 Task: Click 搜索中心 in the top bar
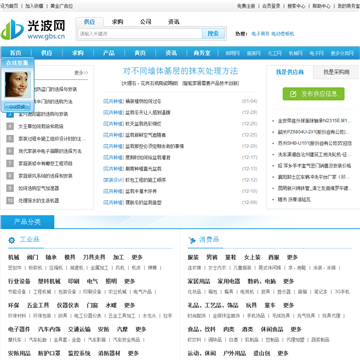click(x=296, y=6)
